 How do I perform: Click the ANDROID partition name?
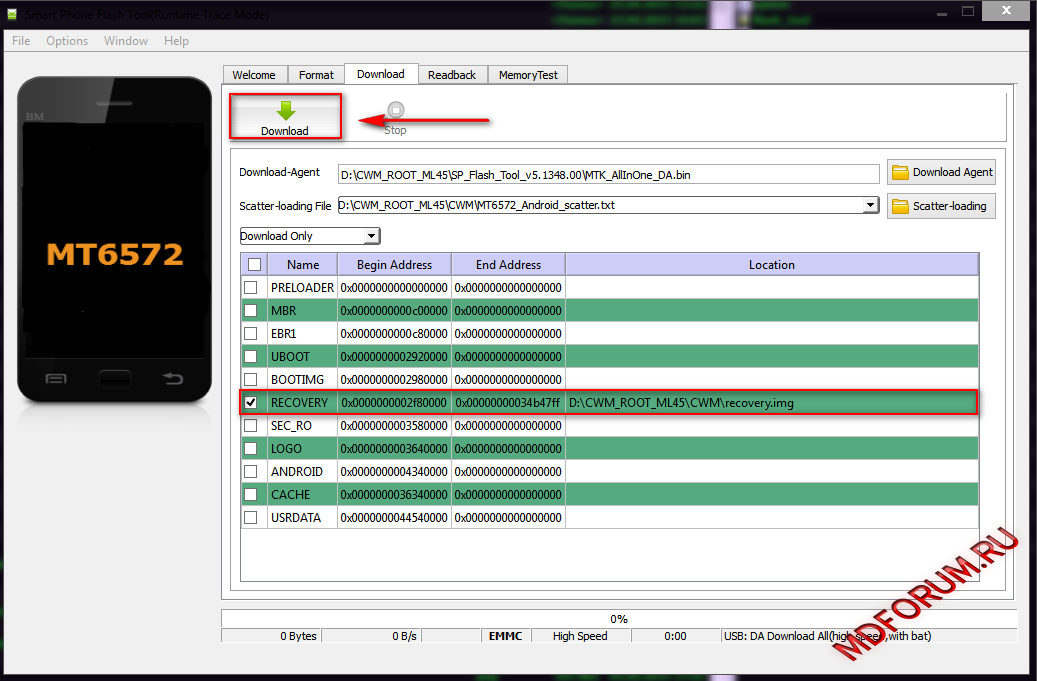[297, 471]
